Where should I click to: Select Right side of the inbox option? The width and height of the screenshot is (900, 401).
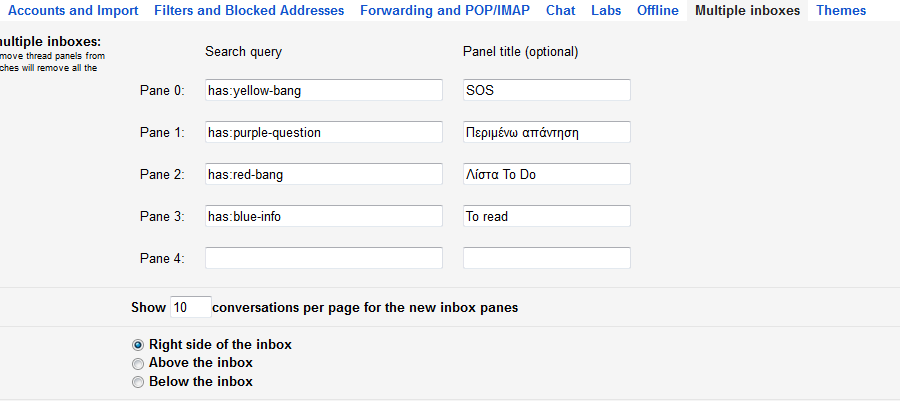tap(139, 345)
